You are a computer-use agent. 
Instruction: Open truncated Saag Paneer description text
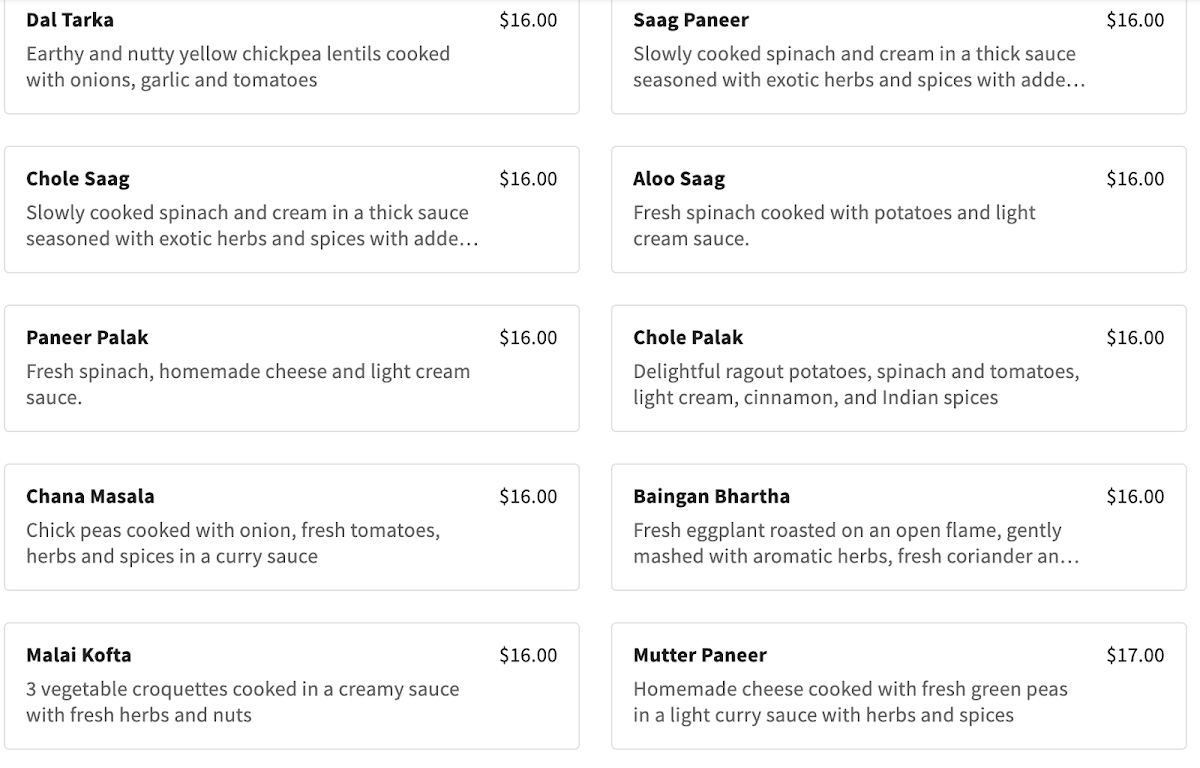click(x=858, y=67)
